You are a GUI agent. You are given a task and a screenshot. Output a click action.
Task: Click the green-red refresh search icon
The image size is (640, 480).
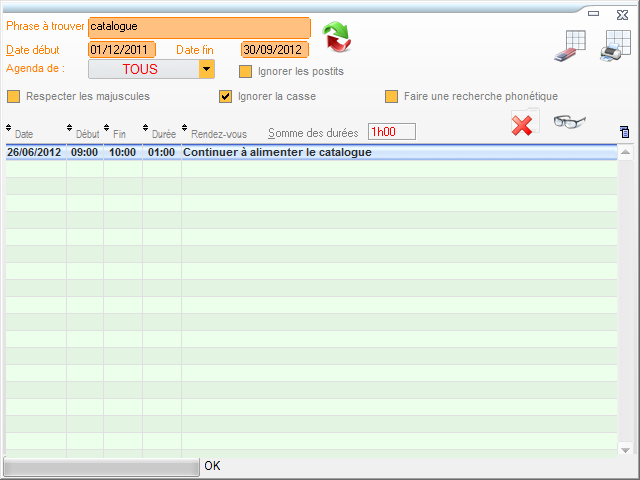tap(337, 37)
